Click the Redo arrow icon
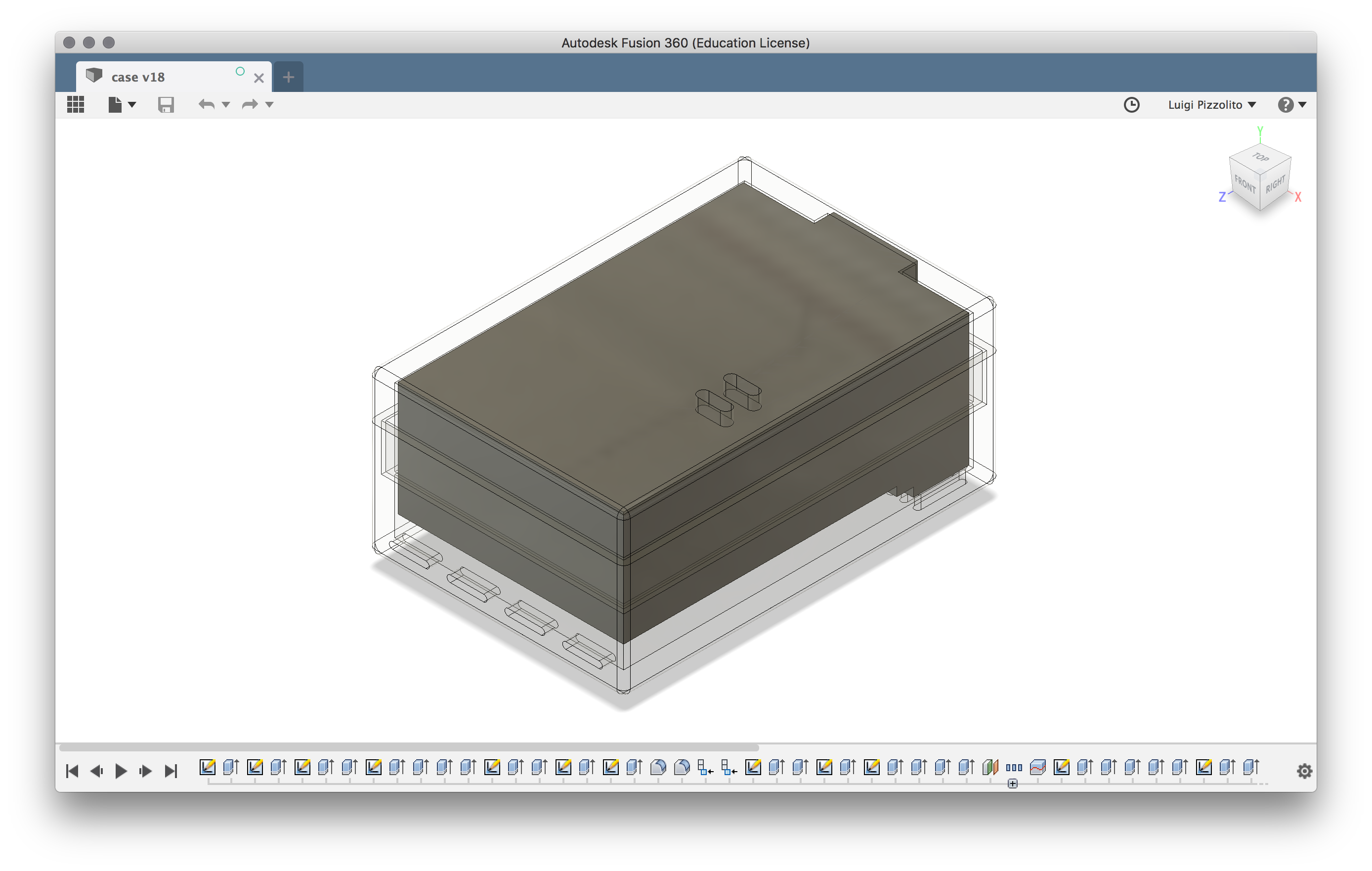Screen dimensions: 1372x871 pyautogui.click(x=249, y=104)
